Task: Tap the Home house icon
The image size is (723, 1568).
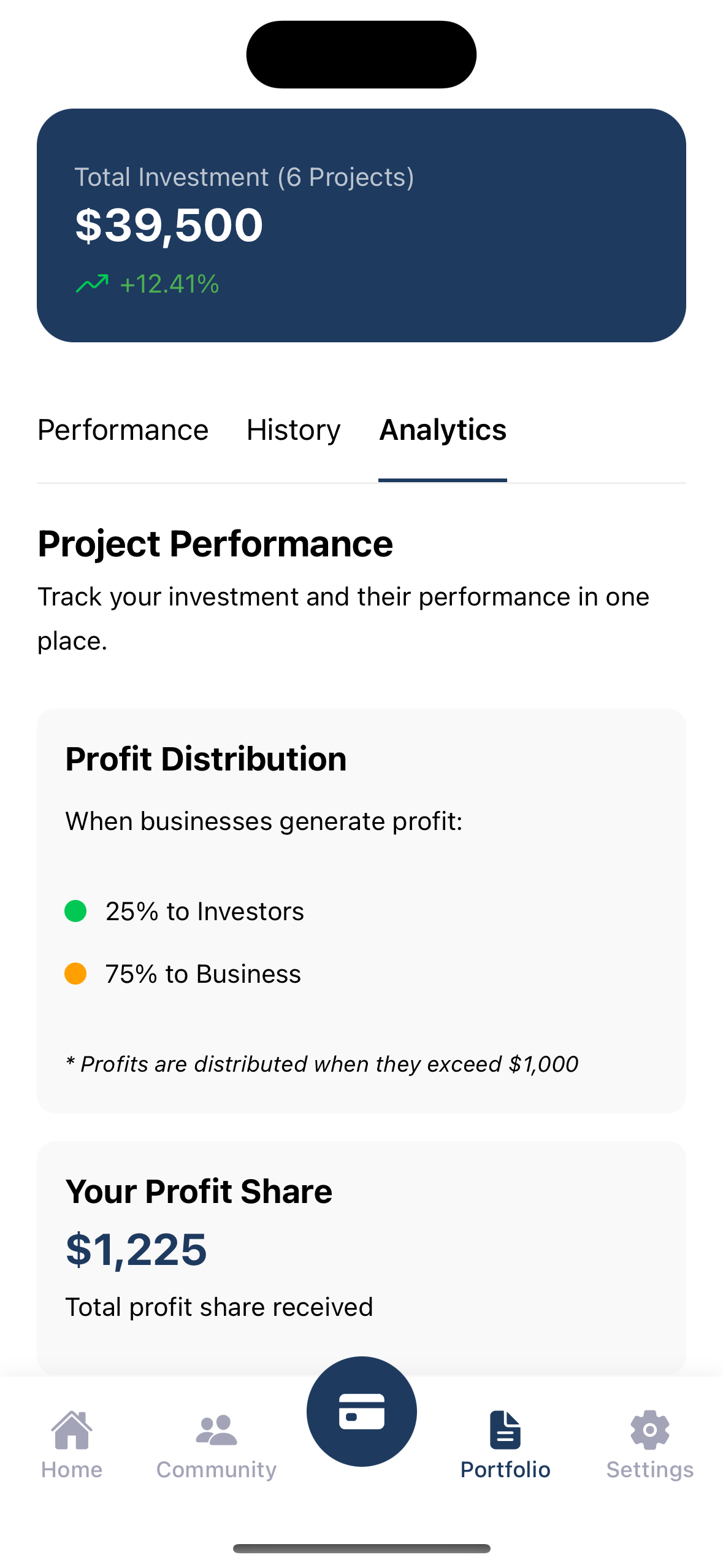Action: pyautogui.click(x=72, y=1429)
